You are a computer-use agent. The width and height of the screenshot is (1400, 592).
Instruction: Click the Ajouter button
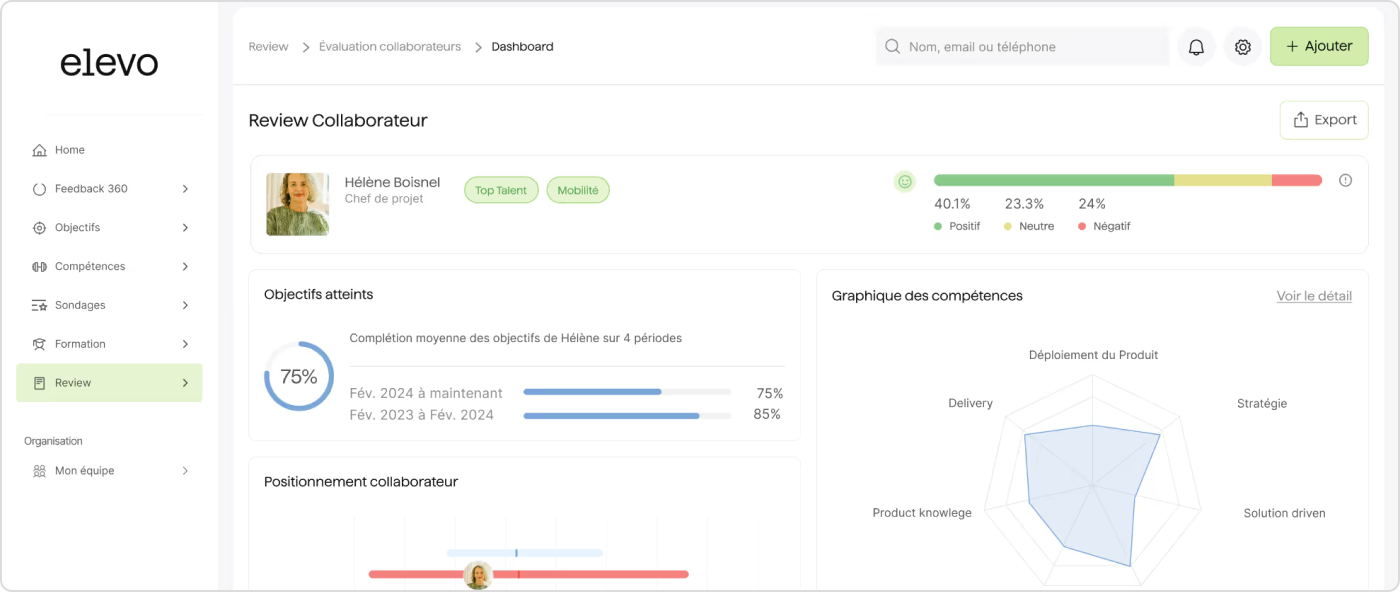point(1319,46)
